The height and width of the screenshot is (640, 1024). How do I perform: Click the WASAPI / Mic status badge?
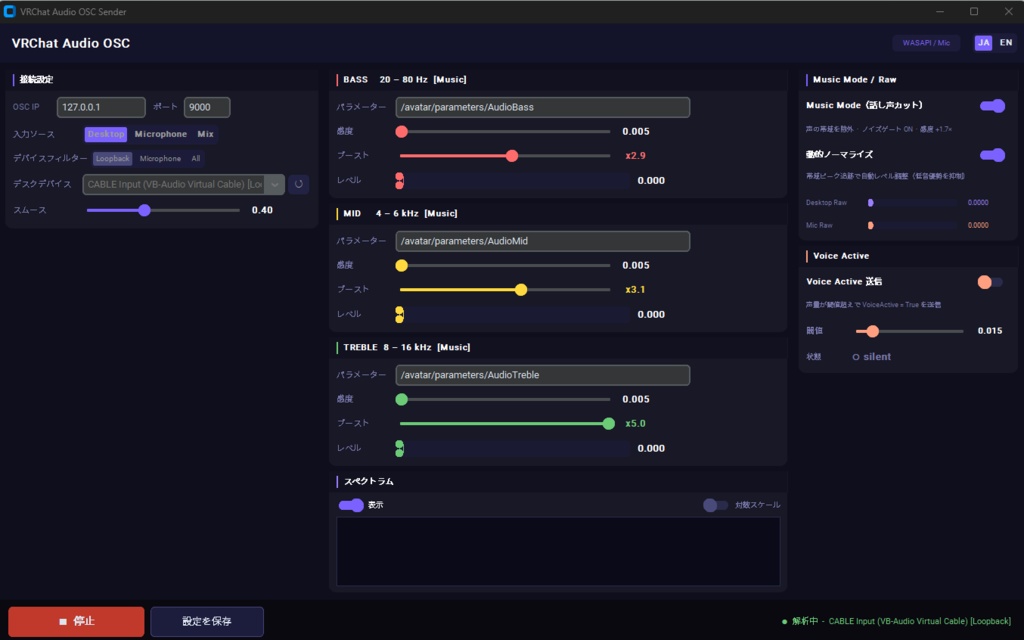[x=926, y=44]
